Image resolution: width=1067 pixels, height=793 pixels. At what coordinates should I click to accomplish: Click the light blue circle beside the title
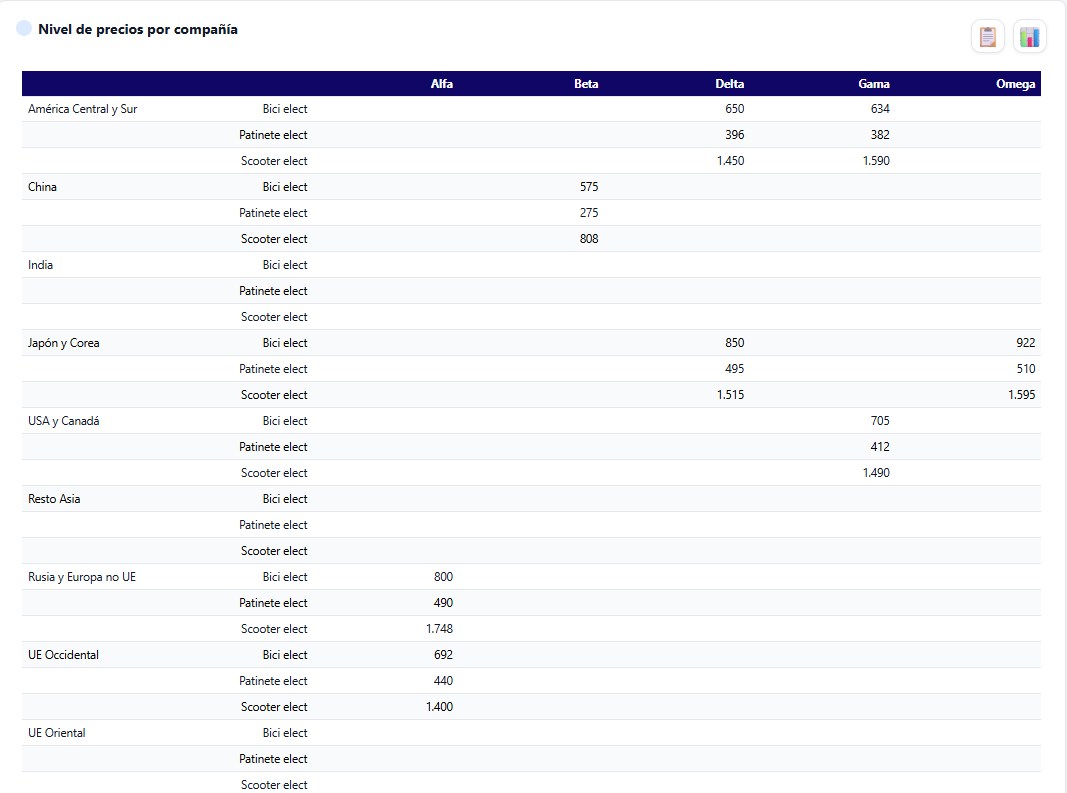click(24, 29)
